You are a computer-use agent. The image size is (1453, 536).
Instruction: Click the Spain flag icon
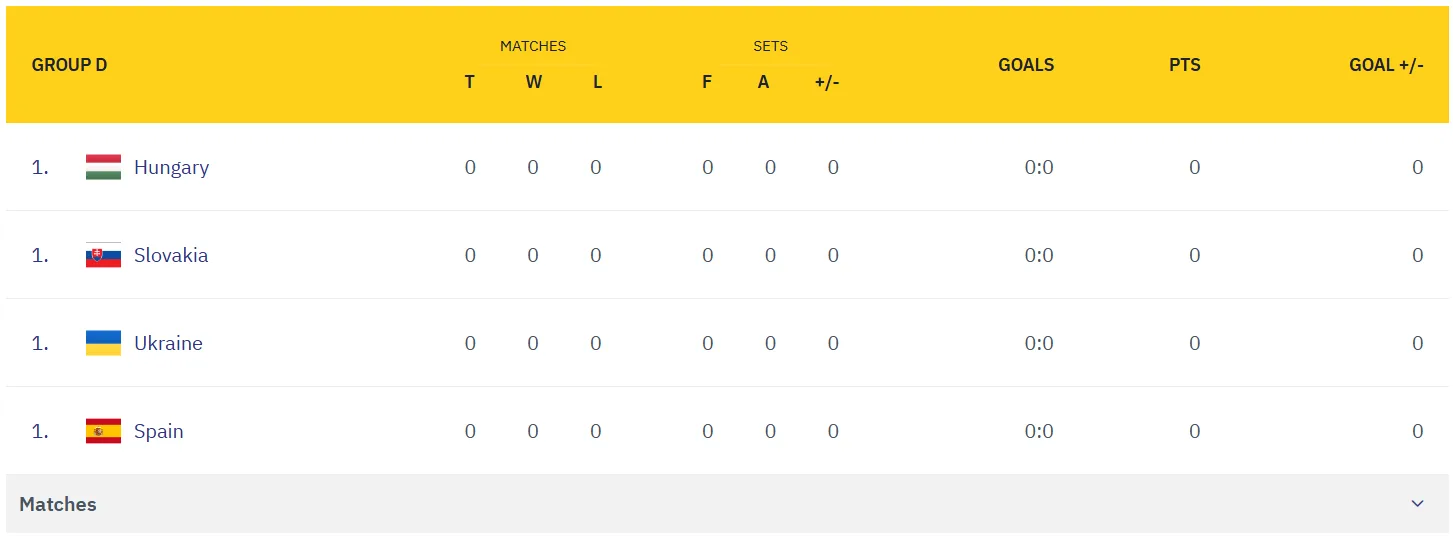103,431
